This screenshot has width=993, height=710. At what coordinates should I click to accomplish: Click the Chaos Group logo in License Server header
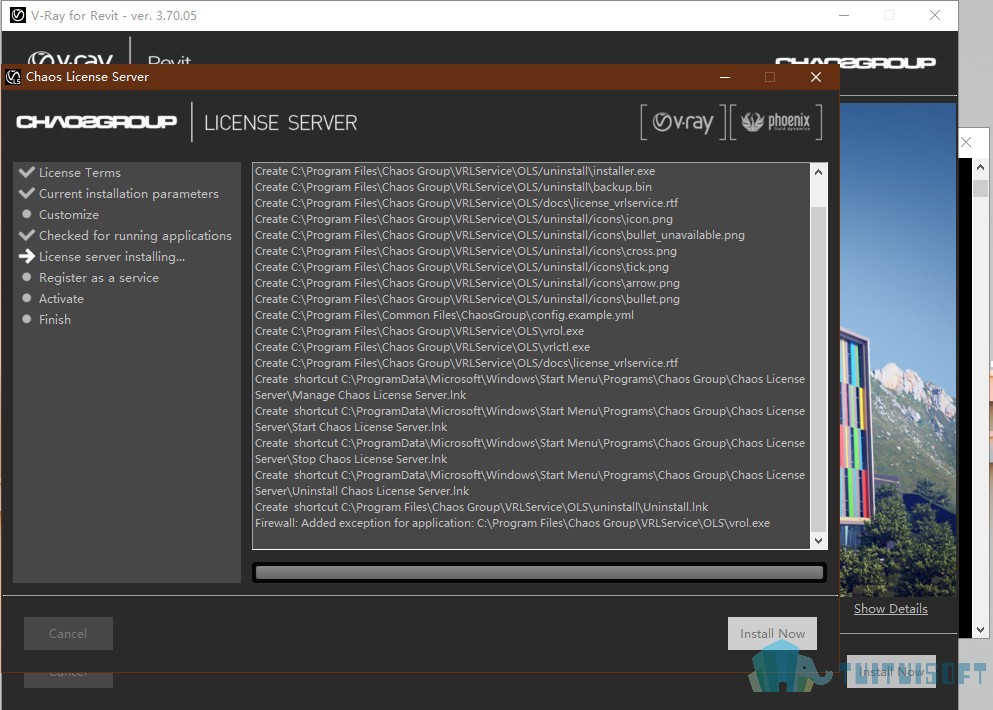[x=97, y=122]
